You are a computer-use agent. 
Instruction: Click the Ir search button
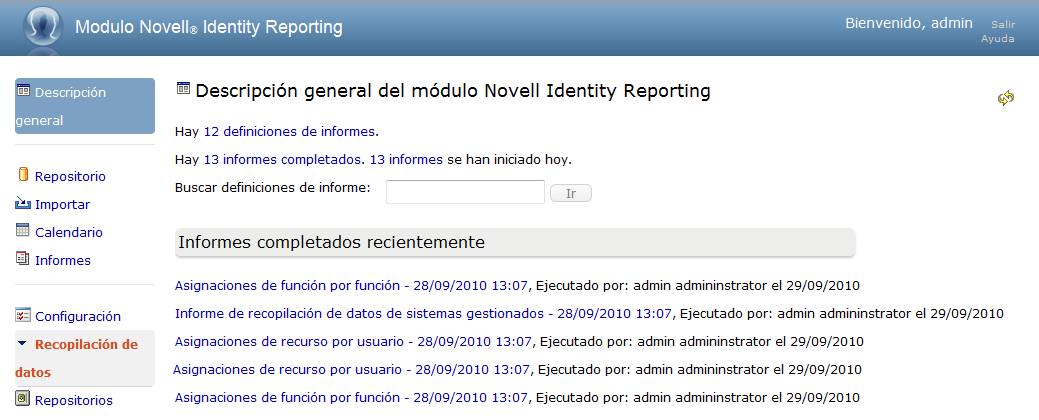(x=571, y=193)
